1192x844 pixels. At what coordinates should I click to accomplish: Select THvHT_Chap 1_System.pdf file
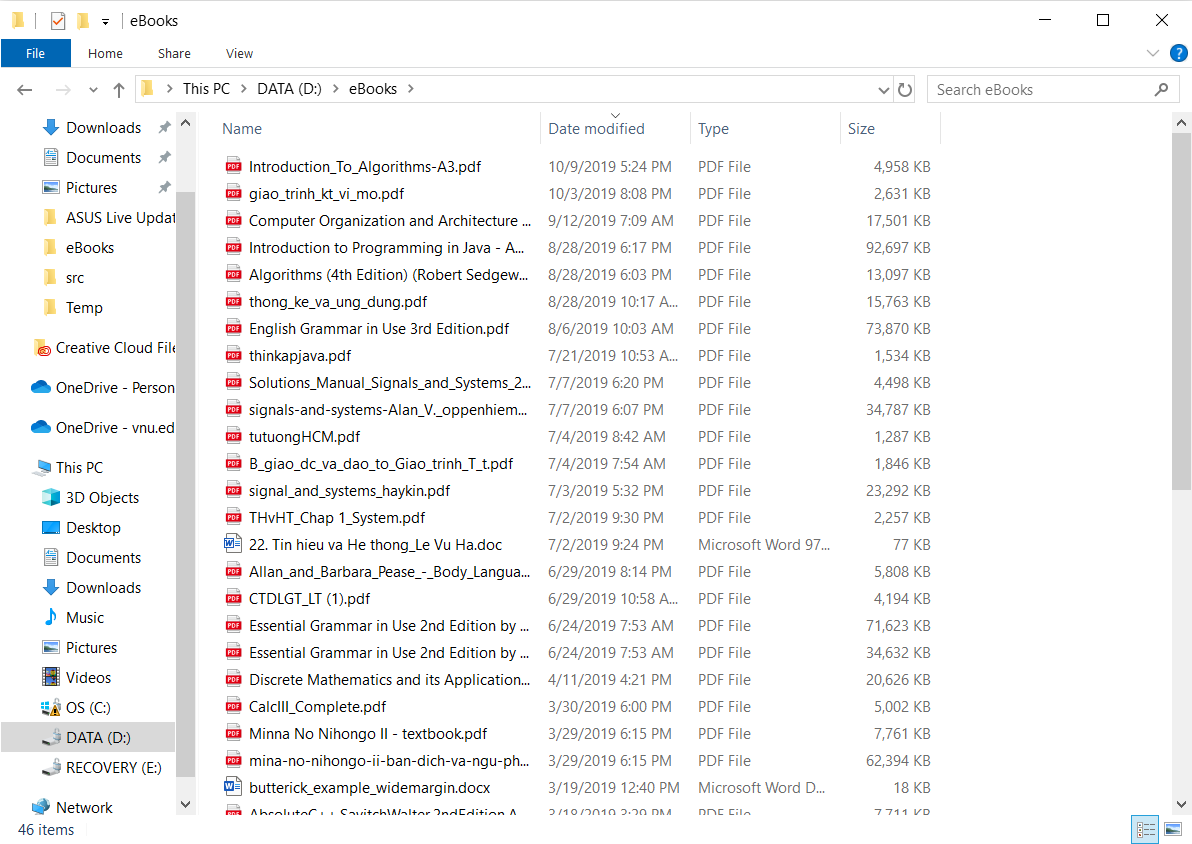click(x=337, y=518)
